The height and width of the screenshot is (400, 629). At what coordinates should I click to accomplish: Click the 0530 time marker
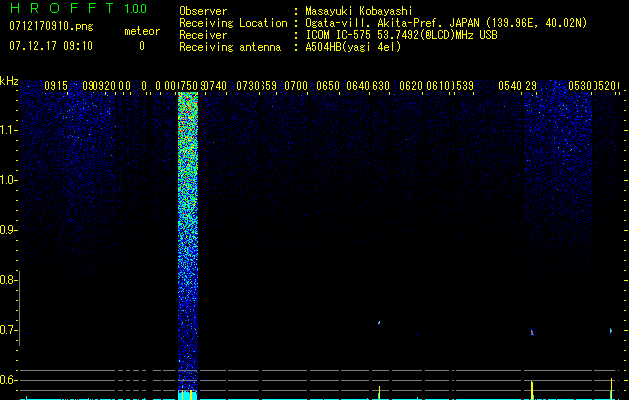580,86
